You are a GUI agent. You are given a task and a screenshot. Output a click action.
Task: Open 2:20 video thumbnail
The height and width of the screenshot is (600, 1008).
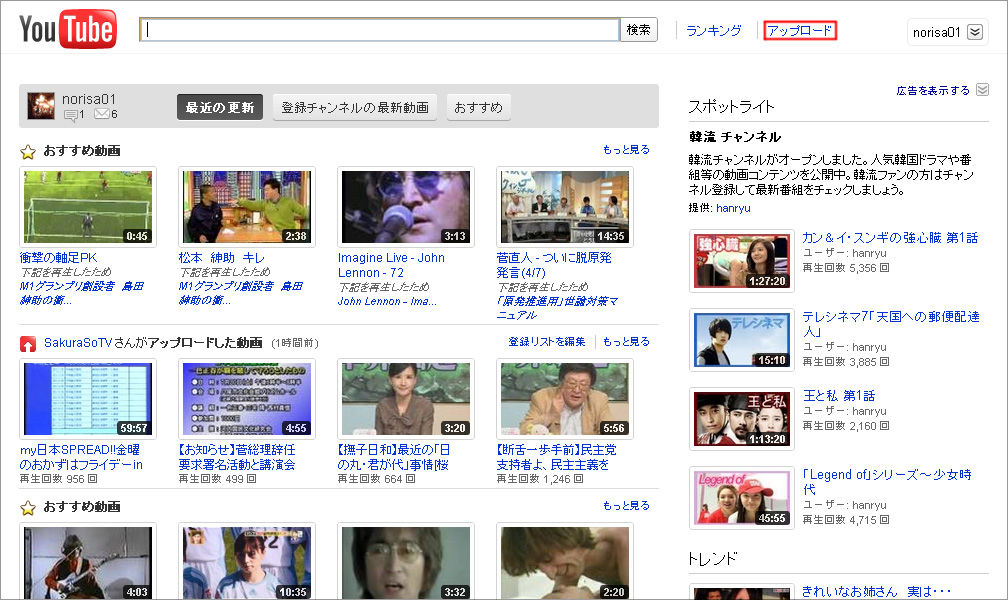coord(564,561)
